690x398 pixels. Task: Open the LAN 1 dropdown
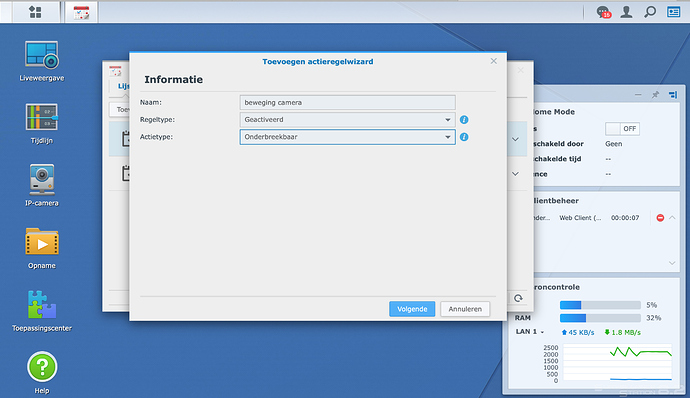pyautogui.click(x=530, y=332)
